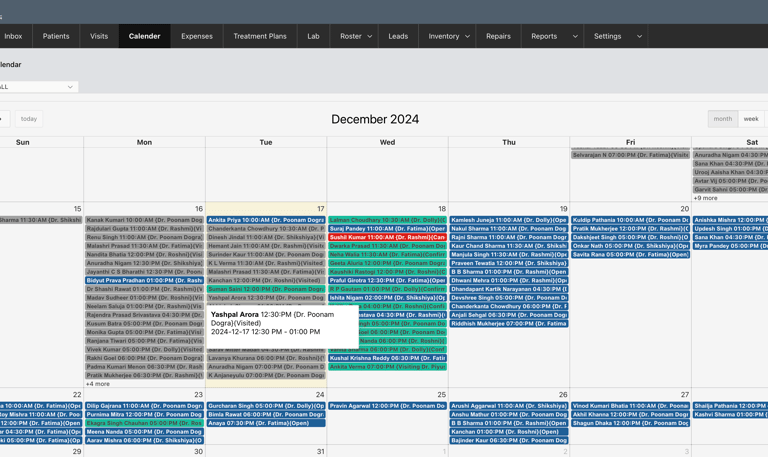This screenshot has height=457, width=768.
Task: Open Garvit Sahni 05:00 PM appointment
Action: coord(730,190)
